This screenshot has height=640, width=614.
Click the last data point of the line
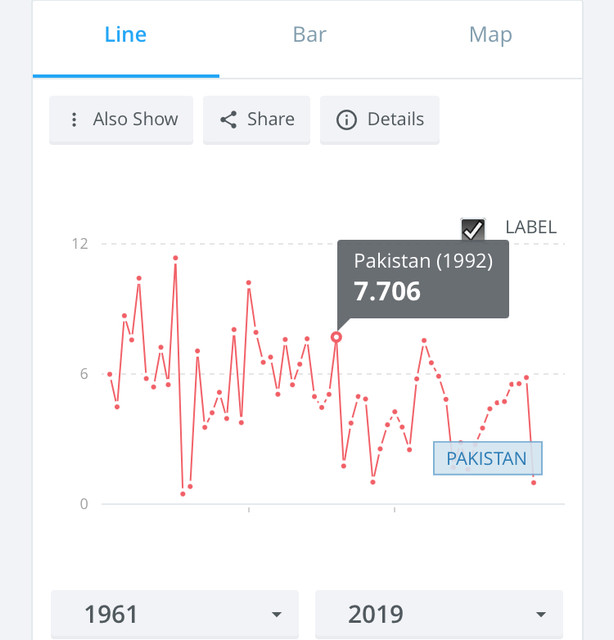(x=534, y=482)
